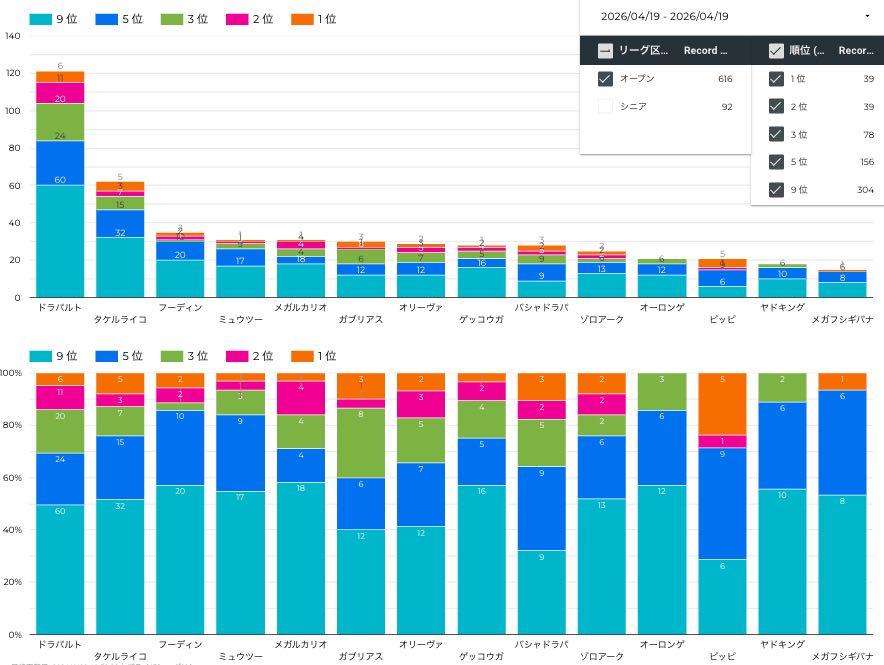Click the 9位 teal swatch in top legend
The width and height of the screenshot is (884, 665).
[42, 19]
